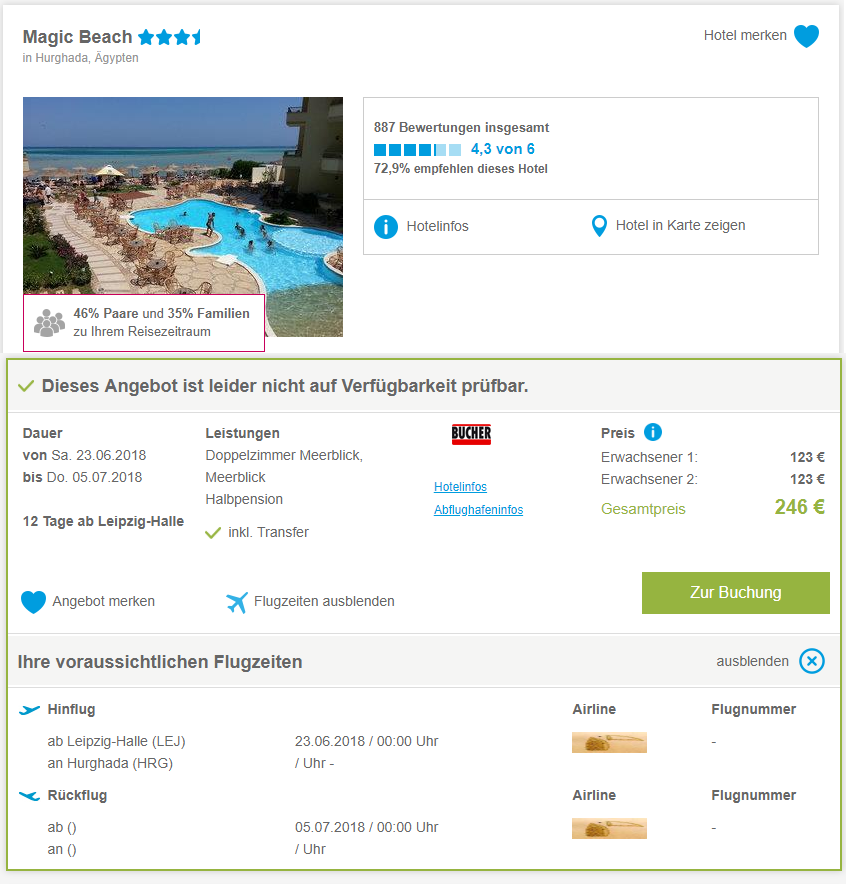847x884 pixels.
Task: Hide the flight times via ausblenden label
Action: 752,661
